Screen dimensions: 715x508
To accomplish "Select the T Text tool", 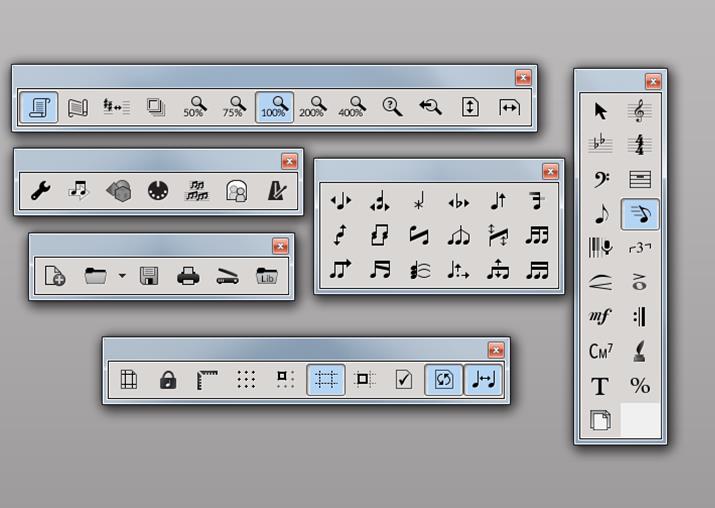I will pos(600,386).
